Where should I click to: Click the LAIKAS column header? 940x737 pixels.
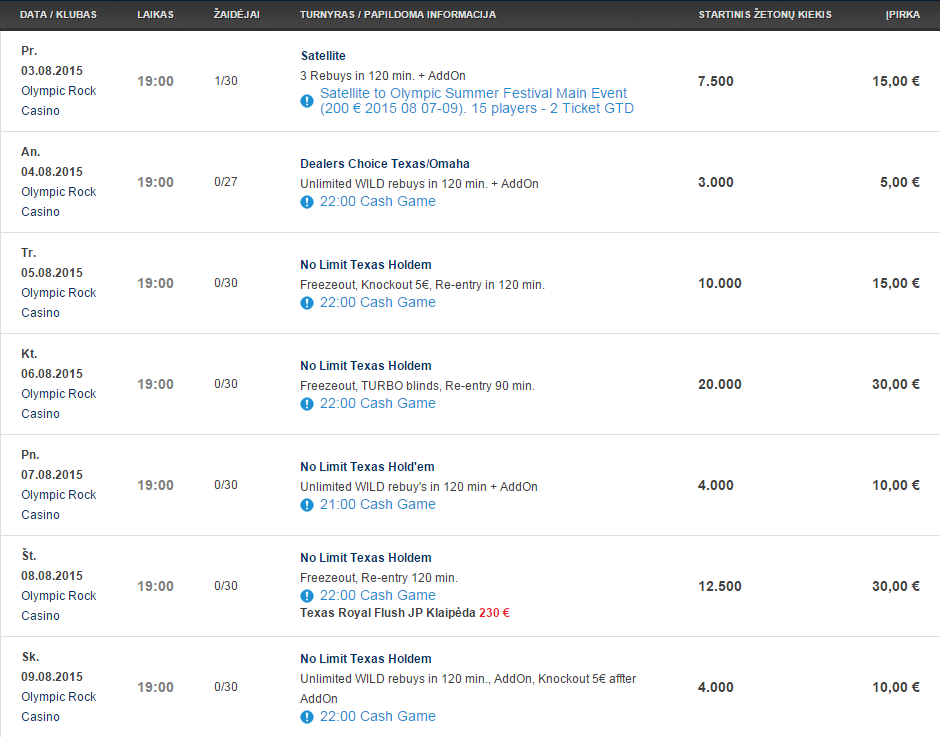pyautogui.click(x=155, y=14)
